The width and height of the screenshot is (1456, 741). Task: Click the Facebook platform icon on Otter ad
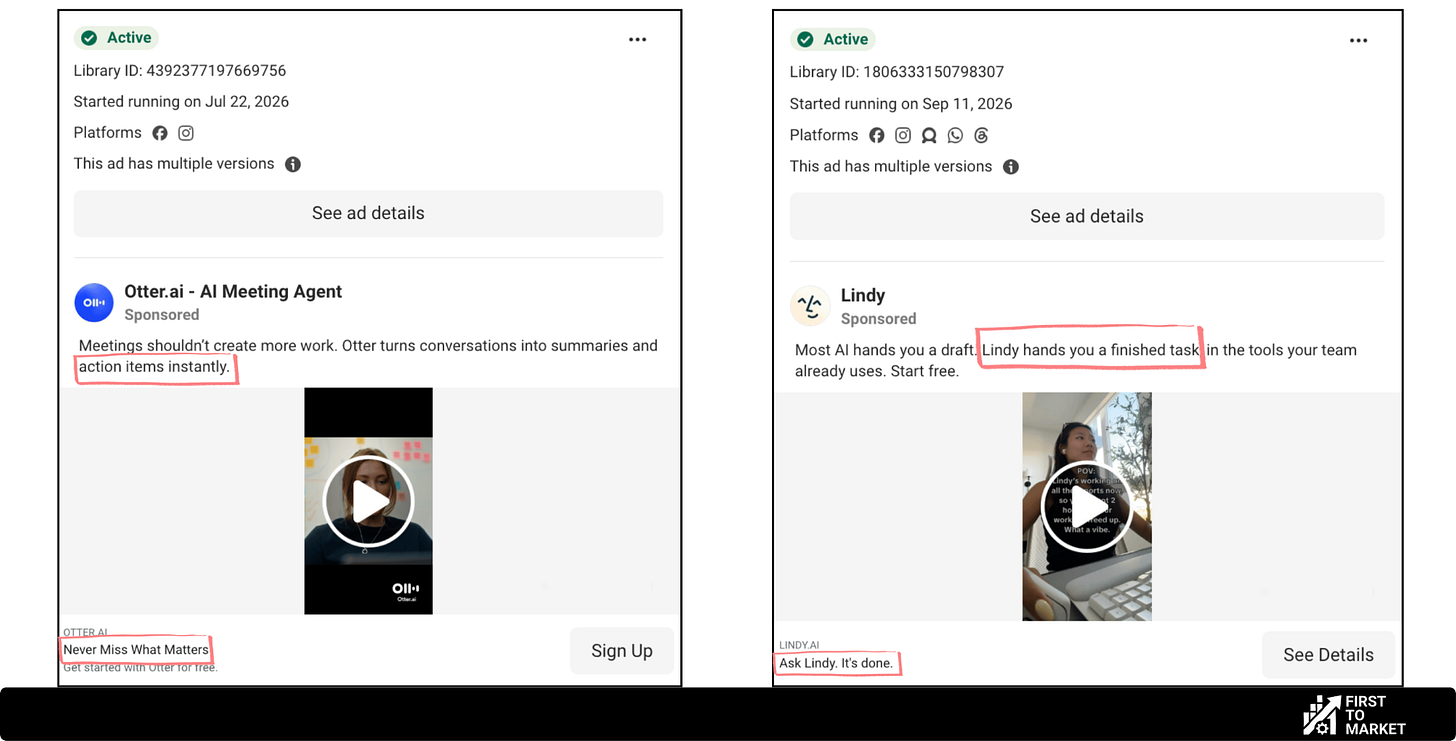(x=160, y=133)
